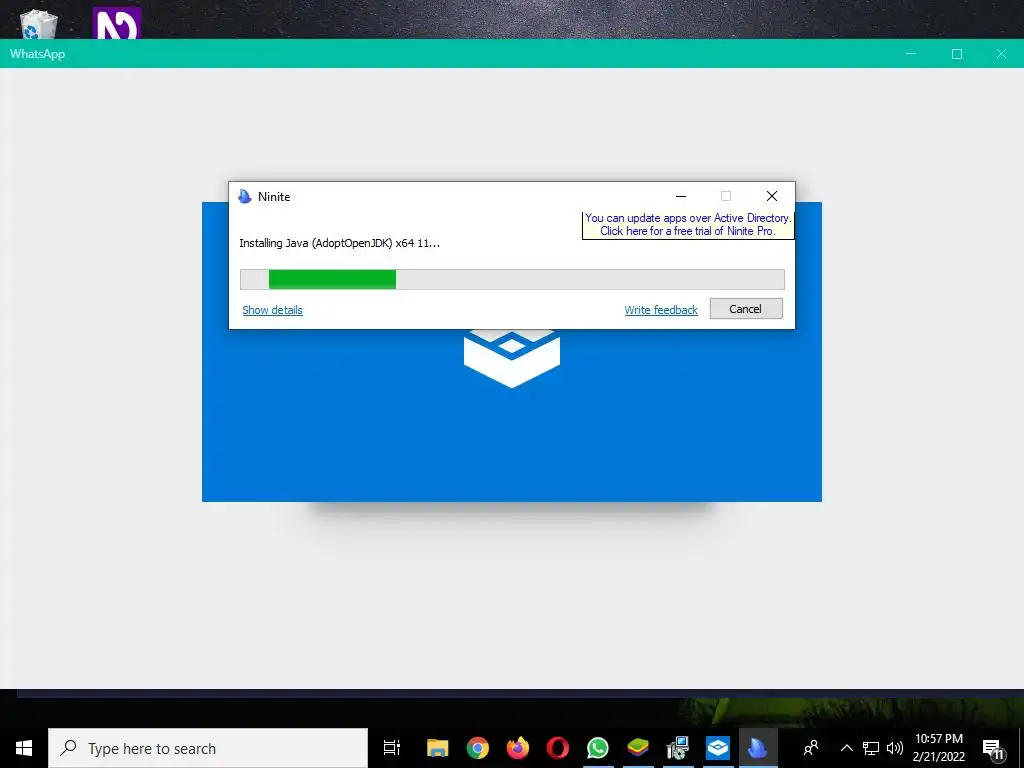Click the white box logo in blue panel
1024x768 pixels.
point(511,358)
